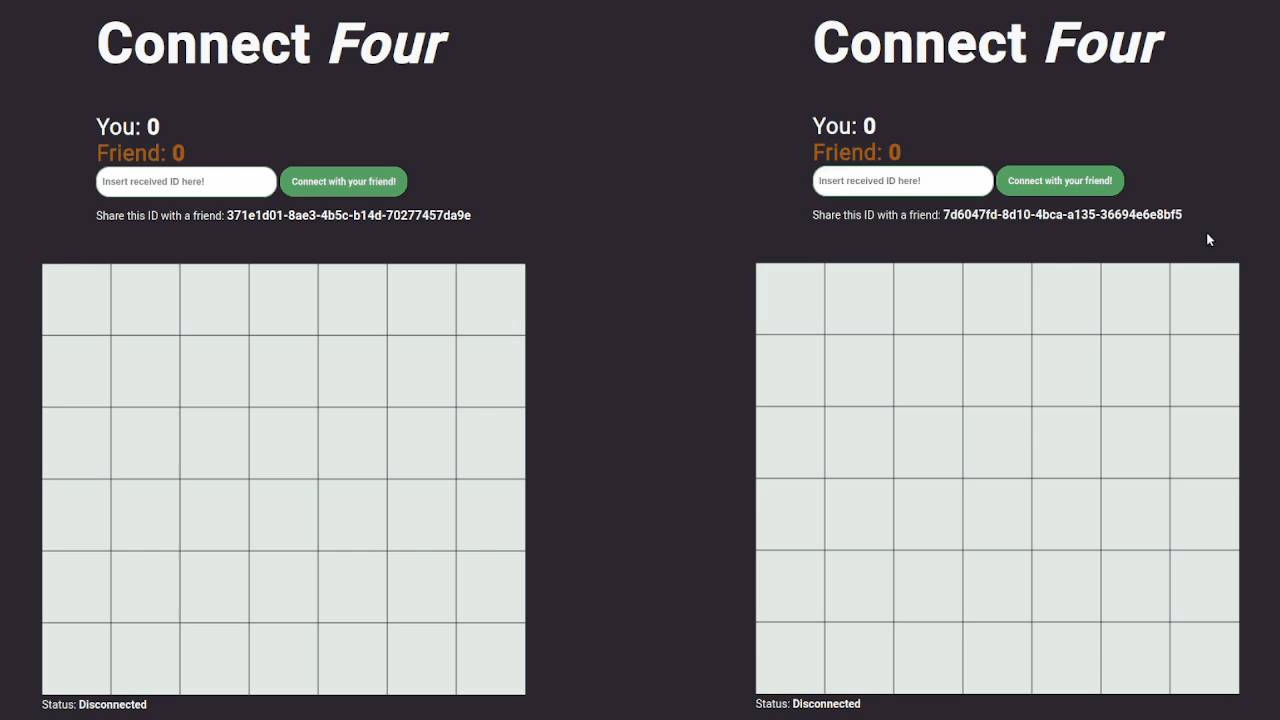The image size is (1280, 720).
Task: Click the share ID starting with 371e1d01
Action: point(348,215)
